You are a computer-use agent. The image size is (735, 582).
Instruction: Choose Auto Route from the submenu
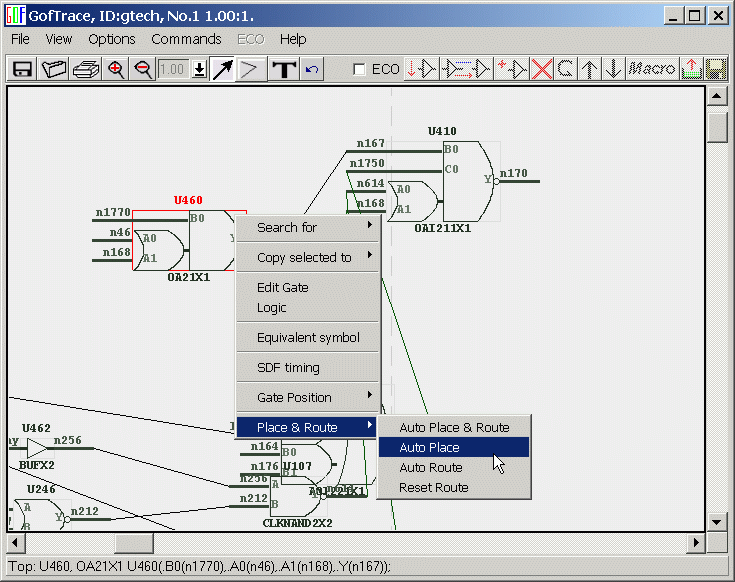431,467
